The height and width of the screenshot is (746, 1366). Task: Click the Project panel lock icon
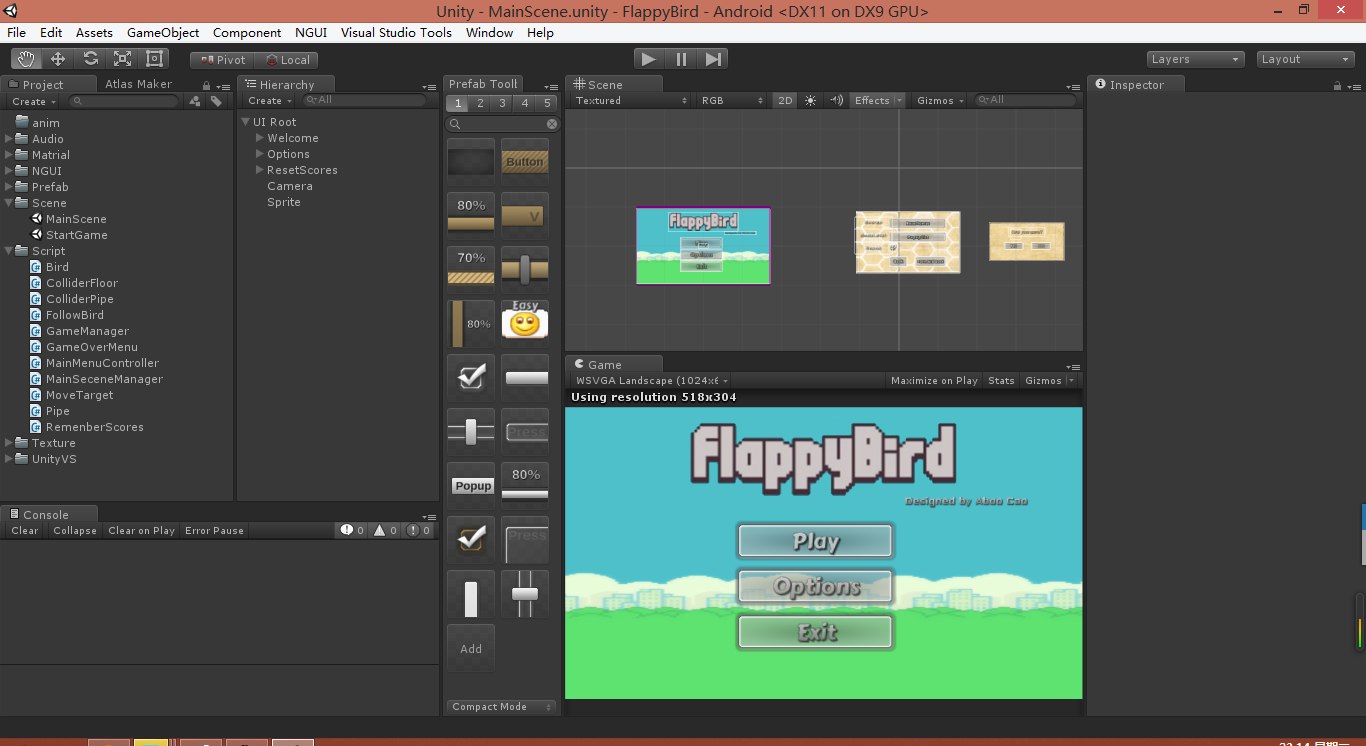point(207,86)
